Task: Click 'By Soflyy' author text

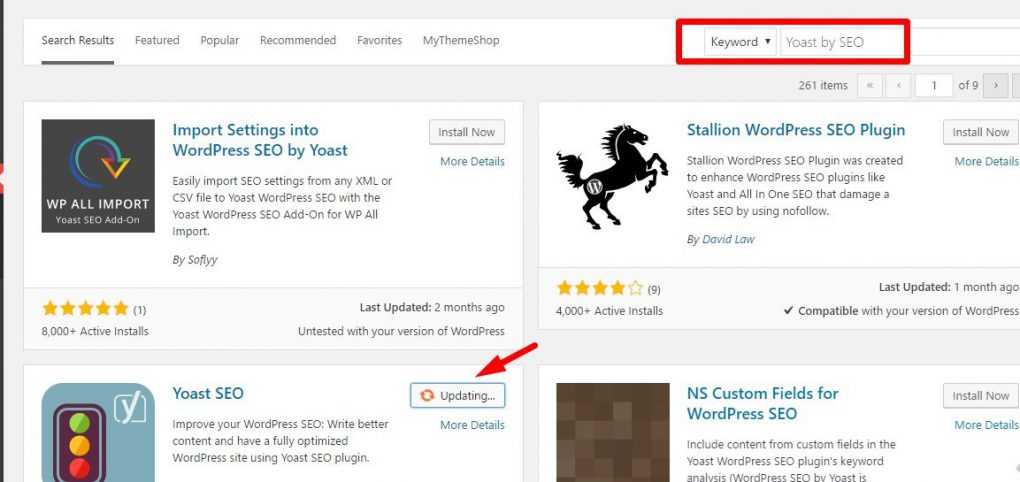Action: 195,260
